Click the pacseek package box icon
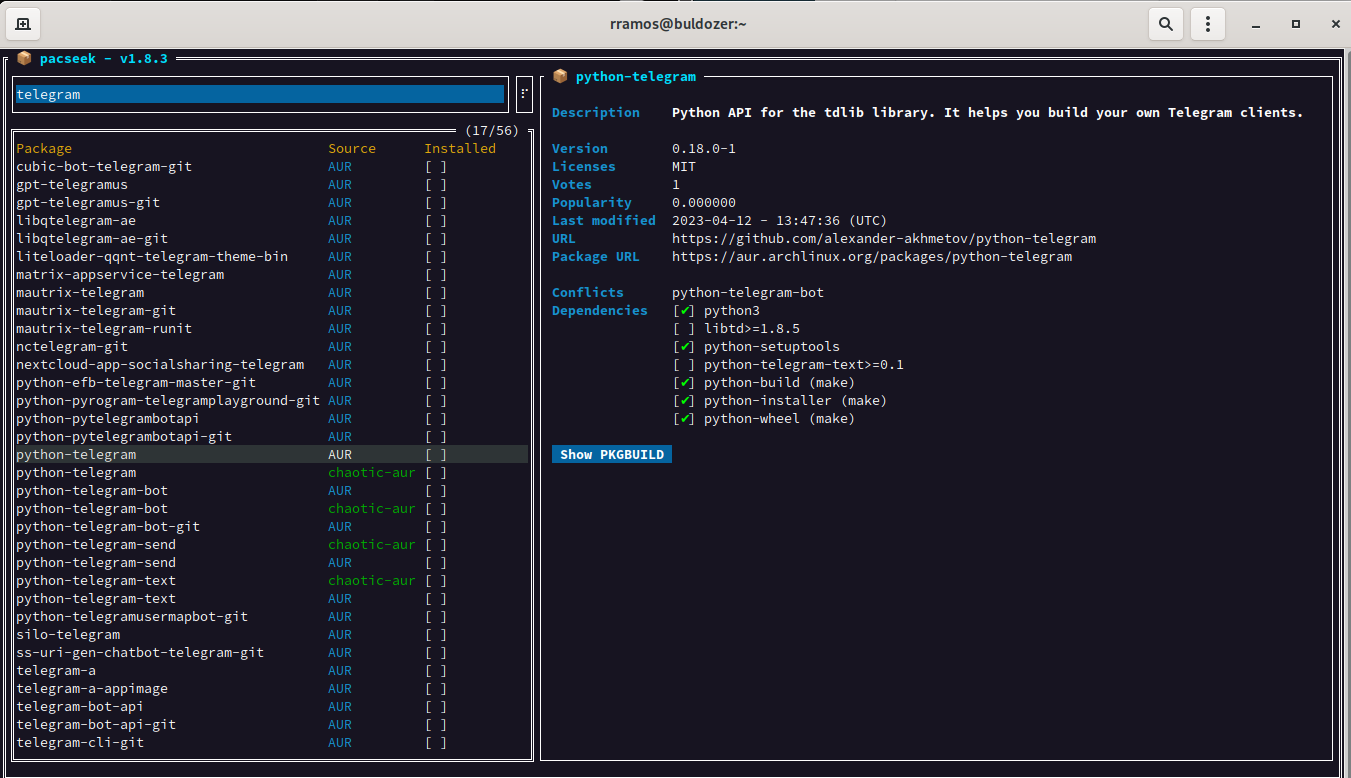1351x778 pixels. coord(24,58)
